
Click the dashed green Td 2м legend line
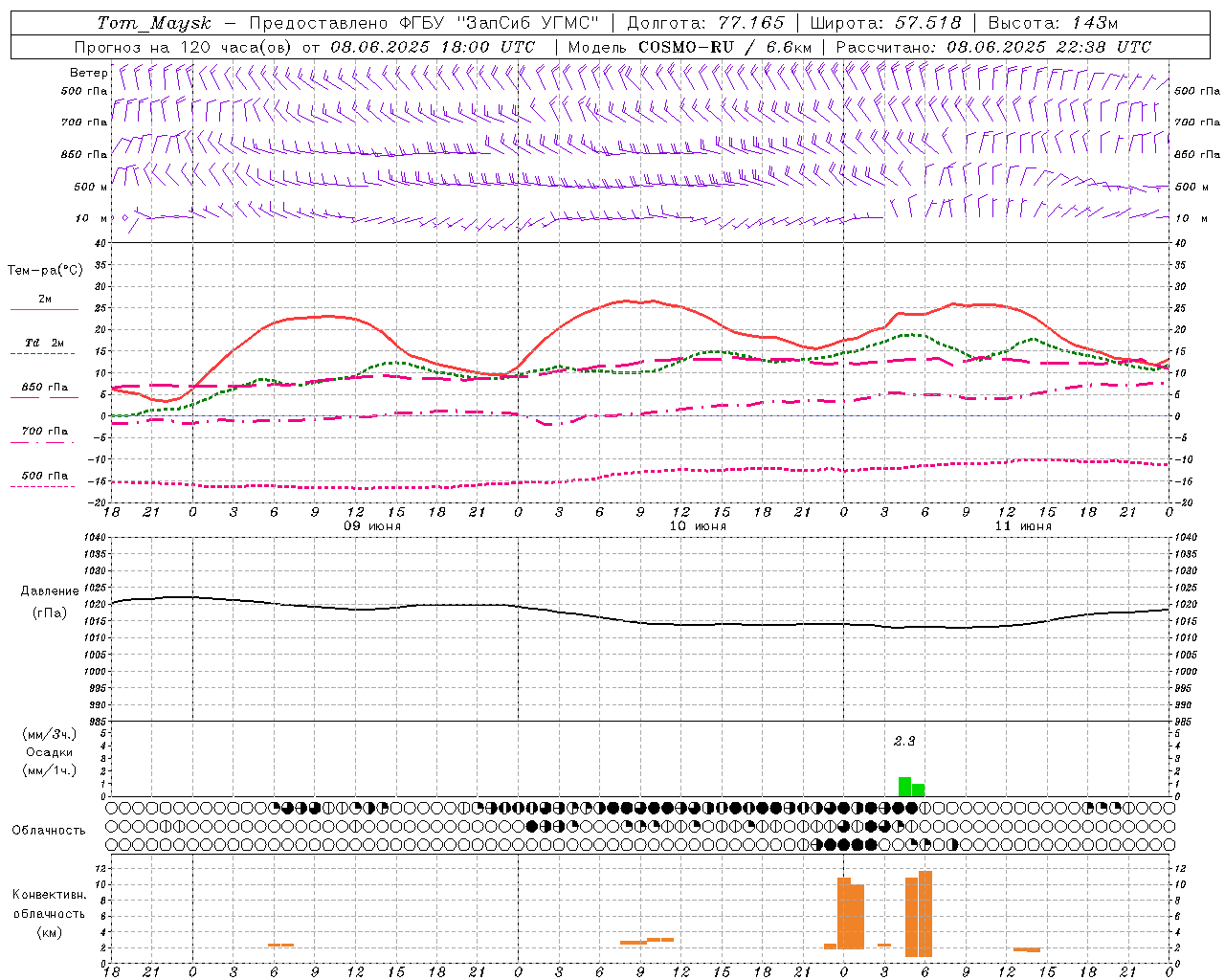44,353
